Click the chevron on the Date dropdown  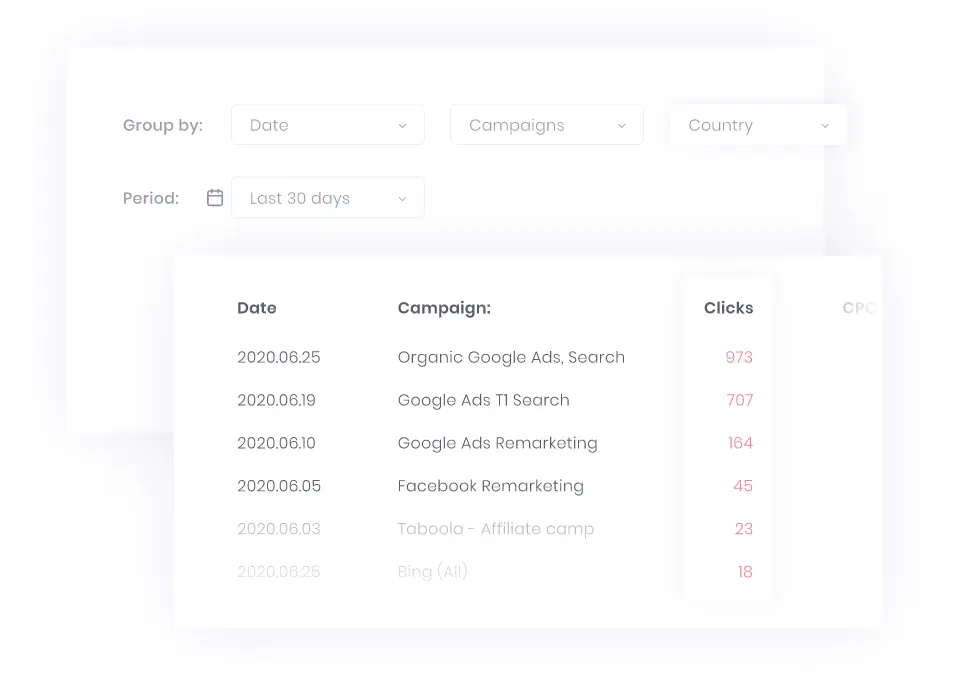(x=402, y=125)
